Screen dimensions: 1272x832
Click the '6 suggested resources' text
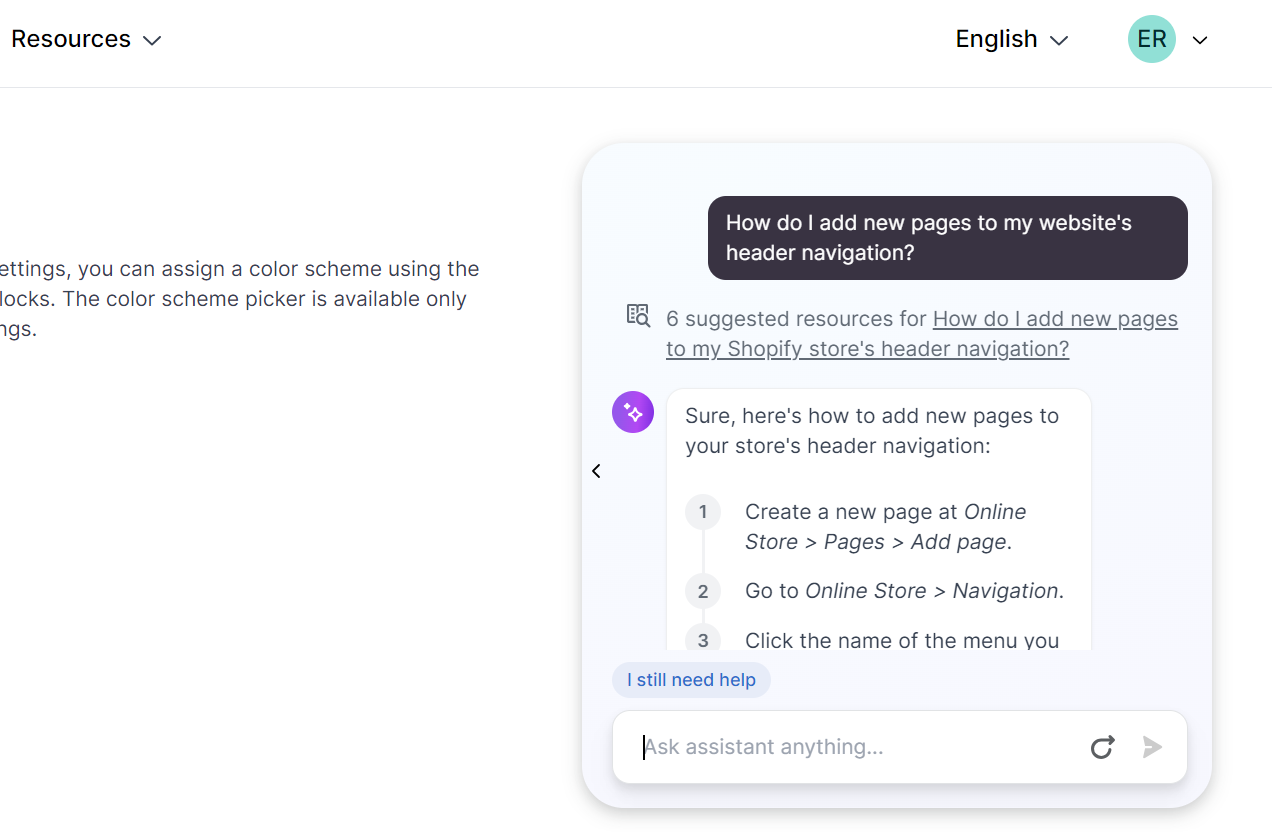point(793,318)
